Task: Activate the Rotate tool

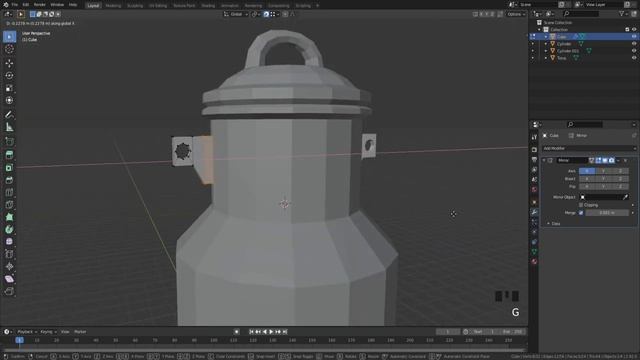Action: click(x=9, y=76)
